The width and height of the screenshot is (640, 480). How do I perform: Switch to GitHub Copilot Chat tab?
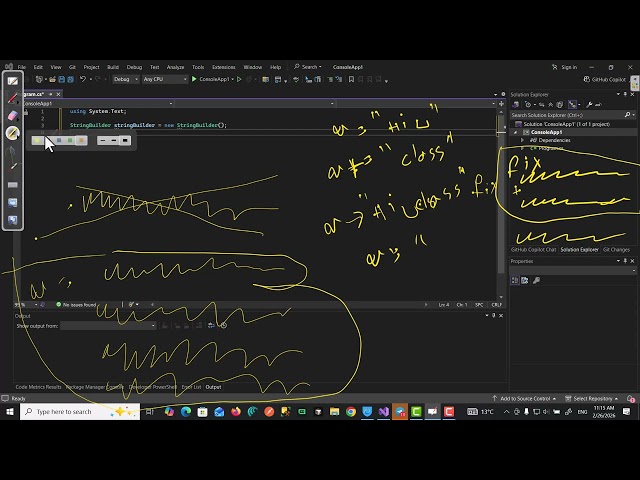[x=533, y=249]
